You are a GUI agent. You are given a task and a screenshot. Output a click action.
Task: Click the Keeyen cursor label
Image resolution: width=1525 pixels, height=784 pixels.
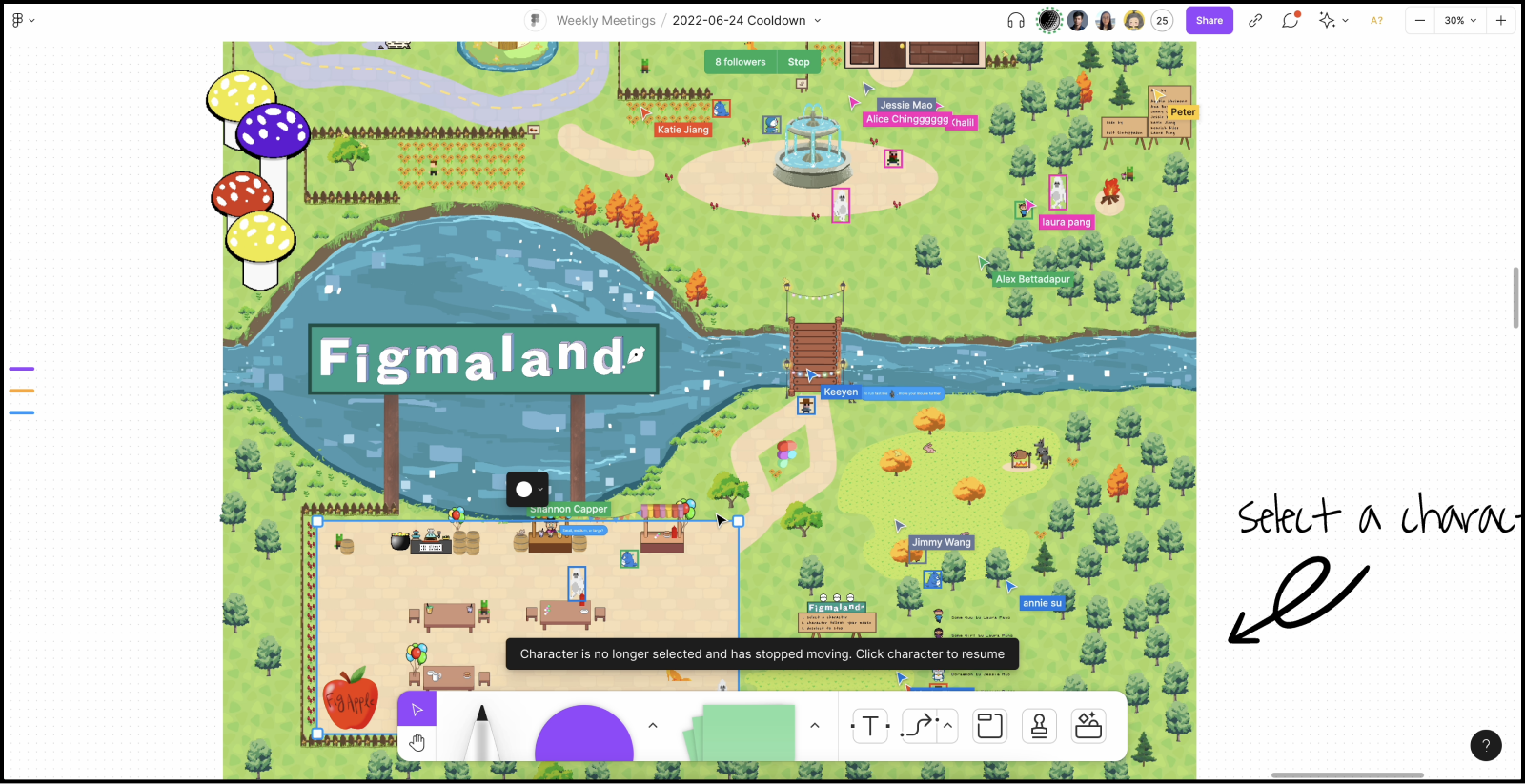841,392
